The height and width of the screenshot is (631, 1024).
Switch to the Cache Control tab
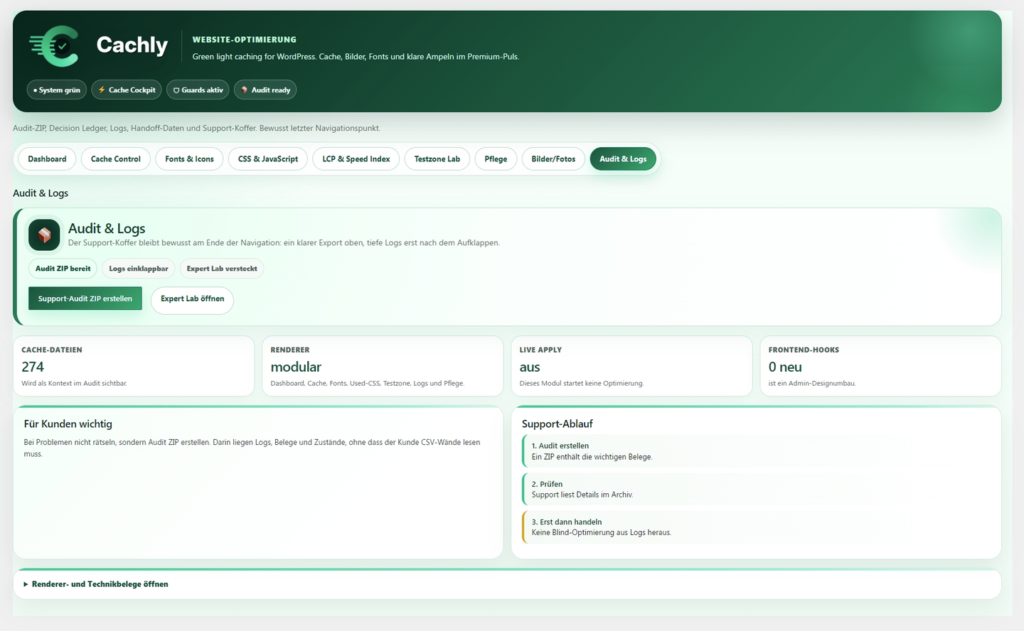(116, 159)
